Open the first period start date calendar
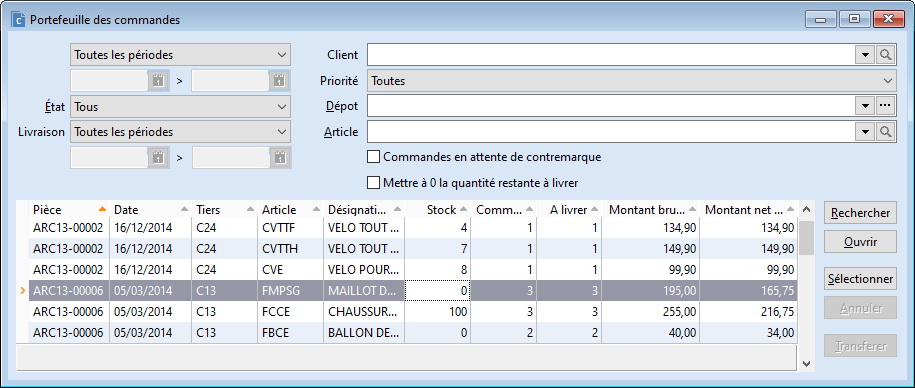 pos(159,81)
